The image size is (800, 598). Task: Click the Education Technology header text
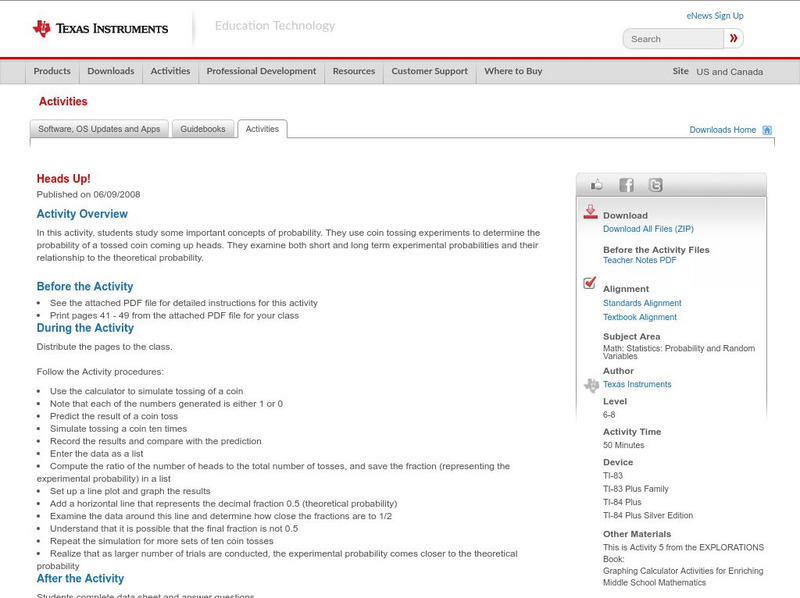274,26
